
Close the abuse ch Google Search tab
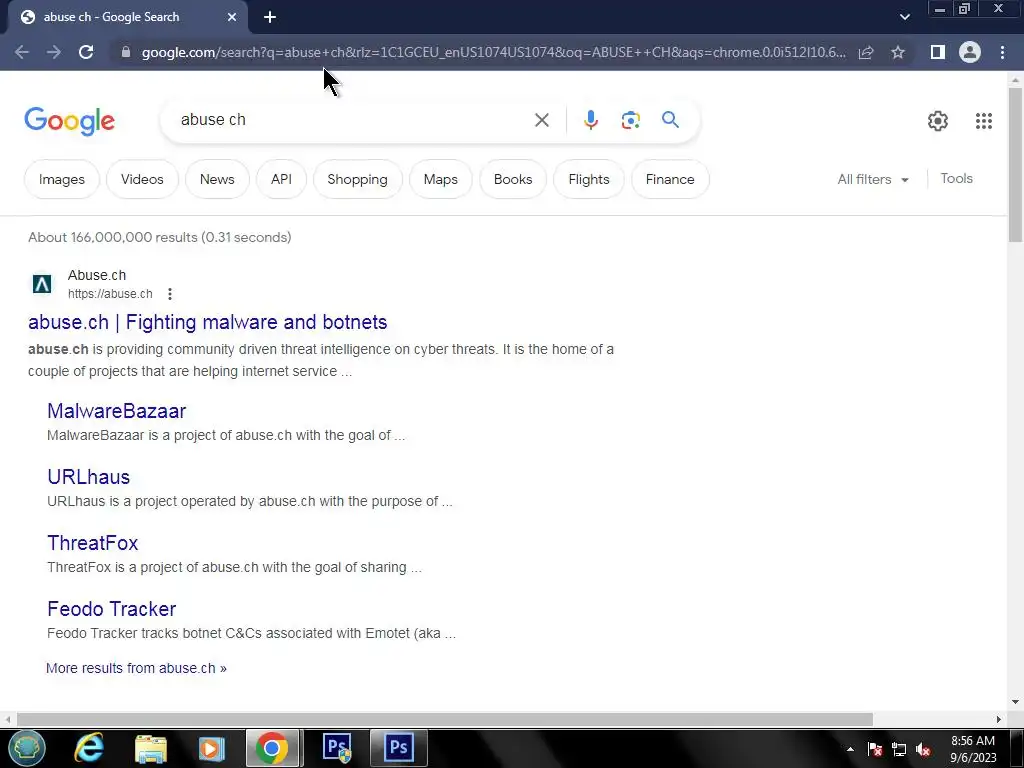tap(232, 17)
